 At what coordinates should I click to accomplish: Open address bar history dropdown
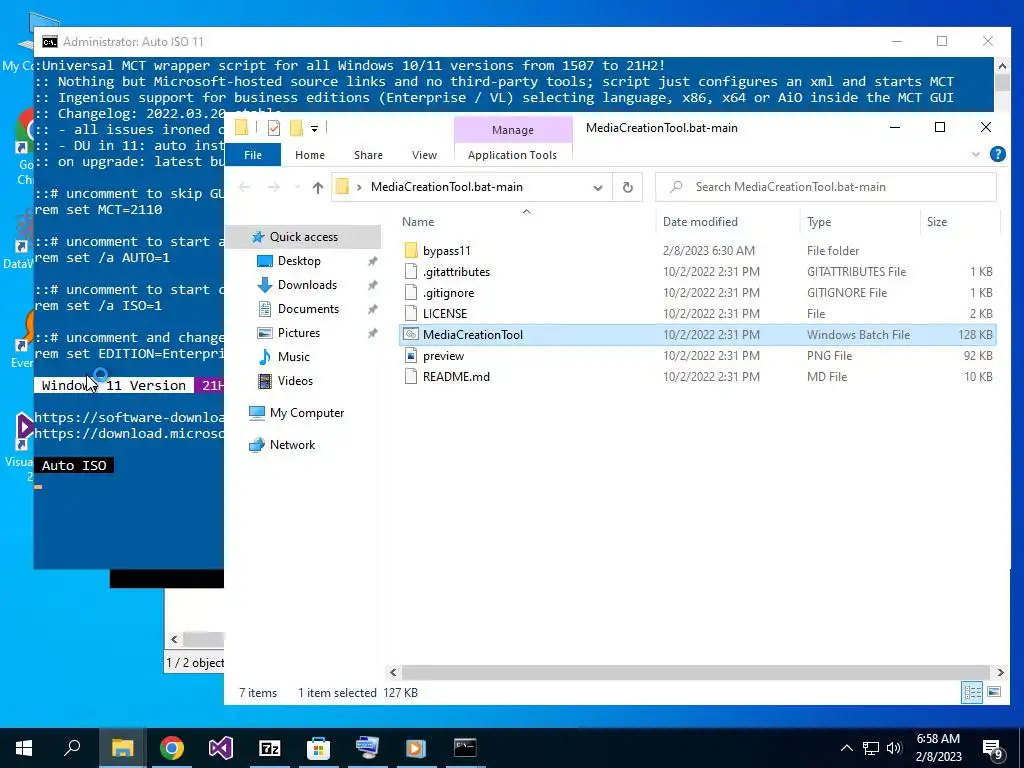pyautogui.click(x=598, y=187)
